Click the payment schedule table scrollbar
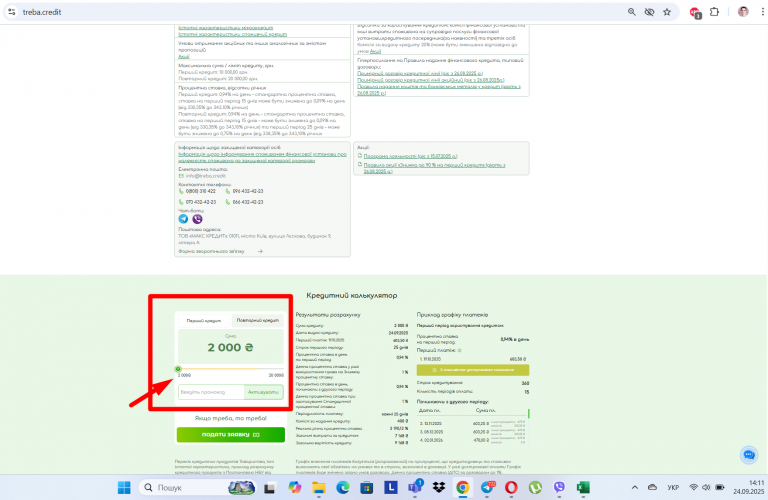 528,414
